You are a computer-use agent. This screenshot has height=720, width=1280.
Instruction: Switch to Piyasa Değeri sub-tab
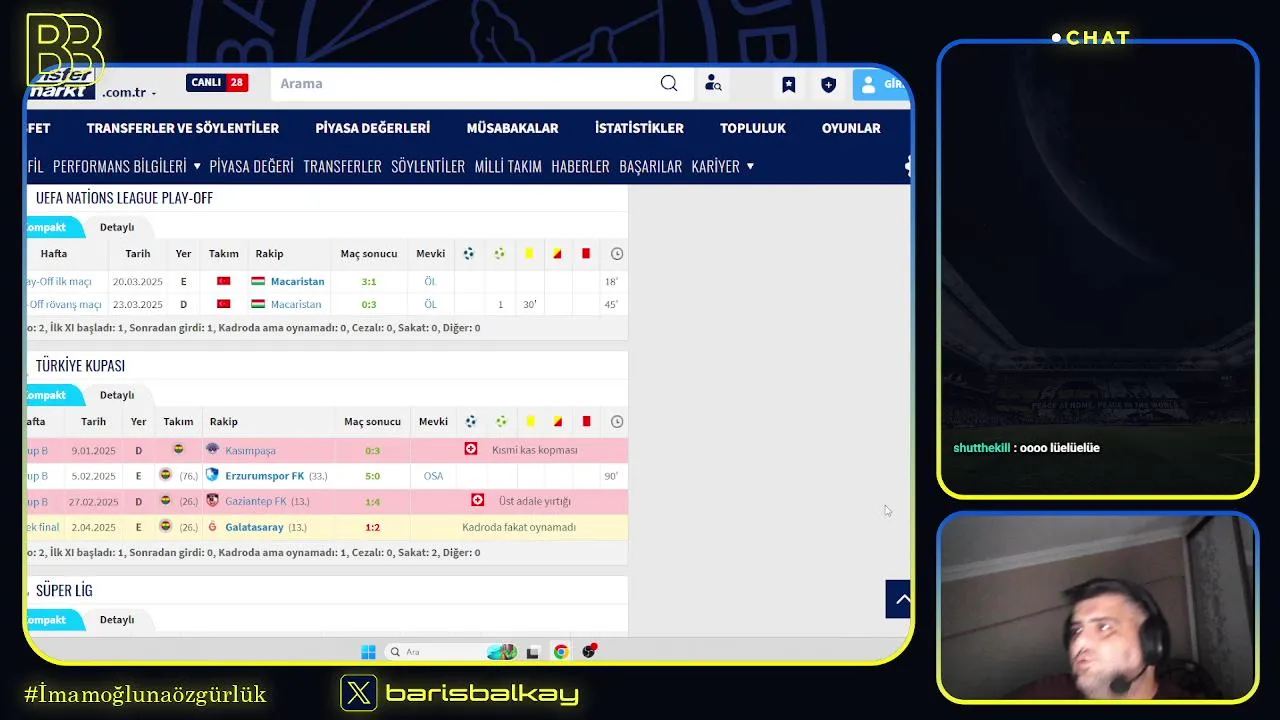click(251, 166)
